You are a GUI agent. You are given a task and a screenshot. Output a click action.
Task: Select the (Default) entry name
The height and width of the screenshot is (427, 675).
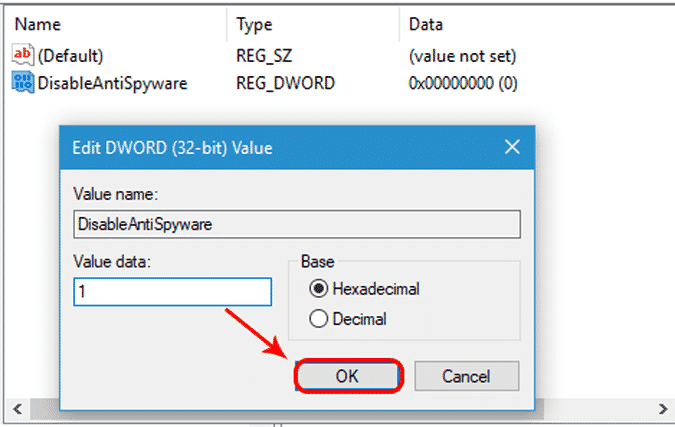point(71,56)
